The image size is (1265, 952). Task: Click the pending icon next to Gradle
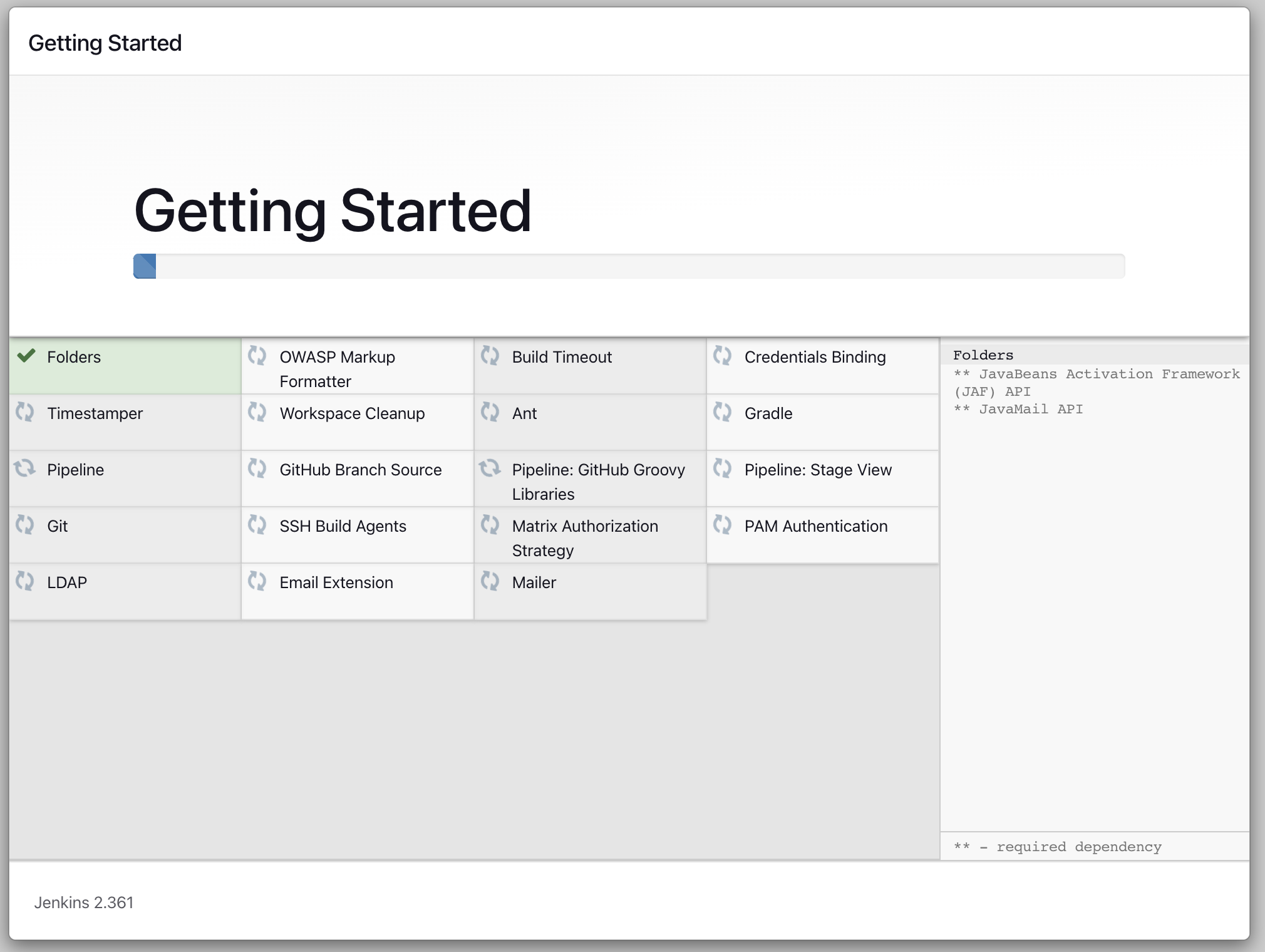723,412
